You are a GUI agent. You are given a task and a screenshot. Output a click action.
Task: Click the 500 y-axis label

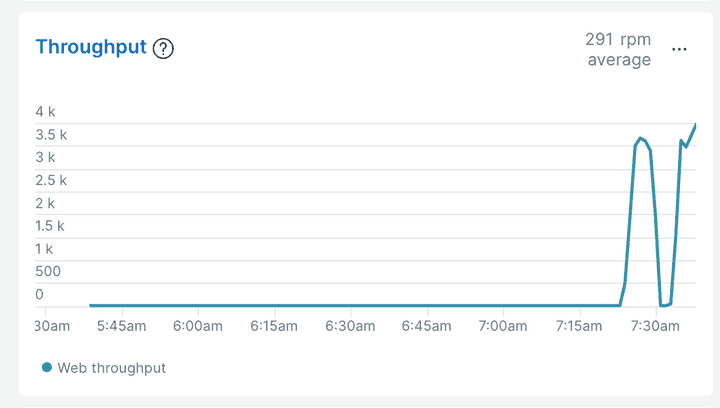click(48, 271)
